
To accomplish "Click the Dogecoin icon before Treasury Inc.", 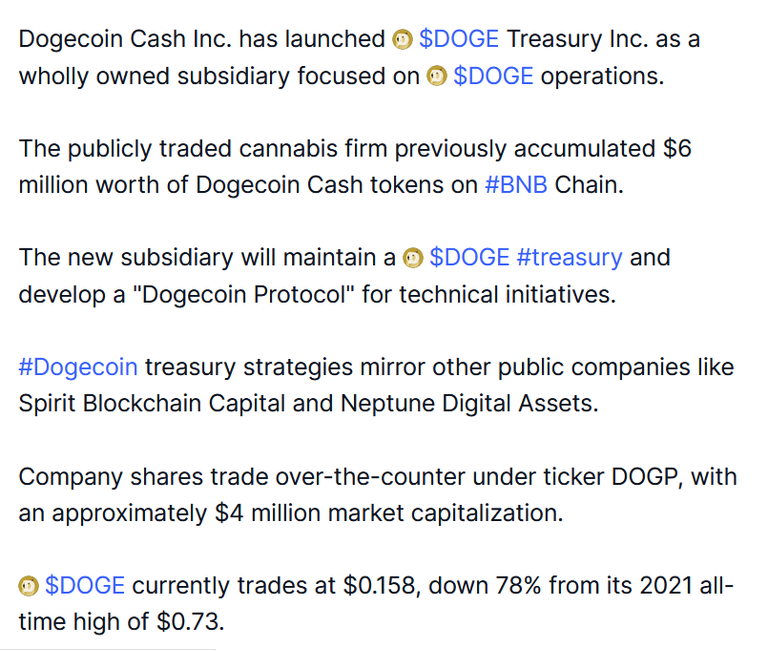I will [403, 40].
